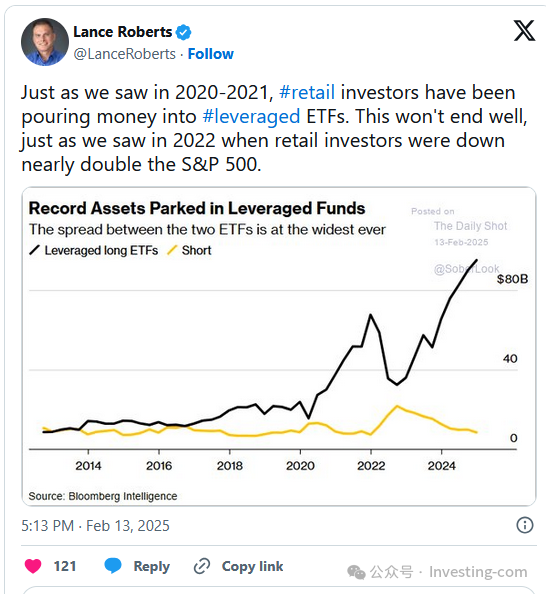Click the WeChat logo watermark
546x594 pixels.
[356, 572]
